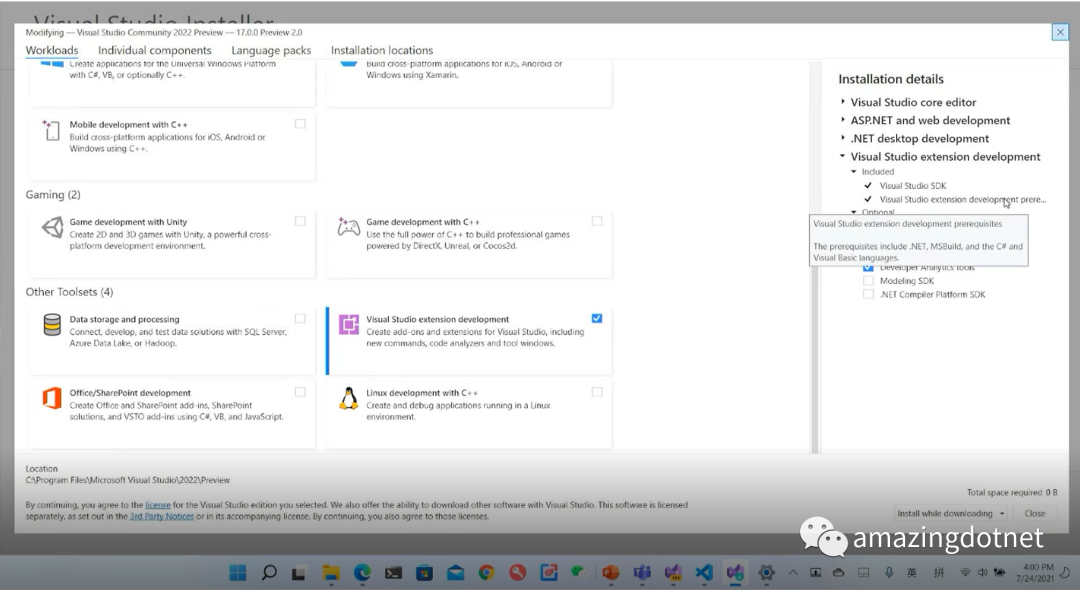Viewport: 1080px width, 590px height.
Task: Open Visual Studio Preview from the taskbar
Action: 673,573
